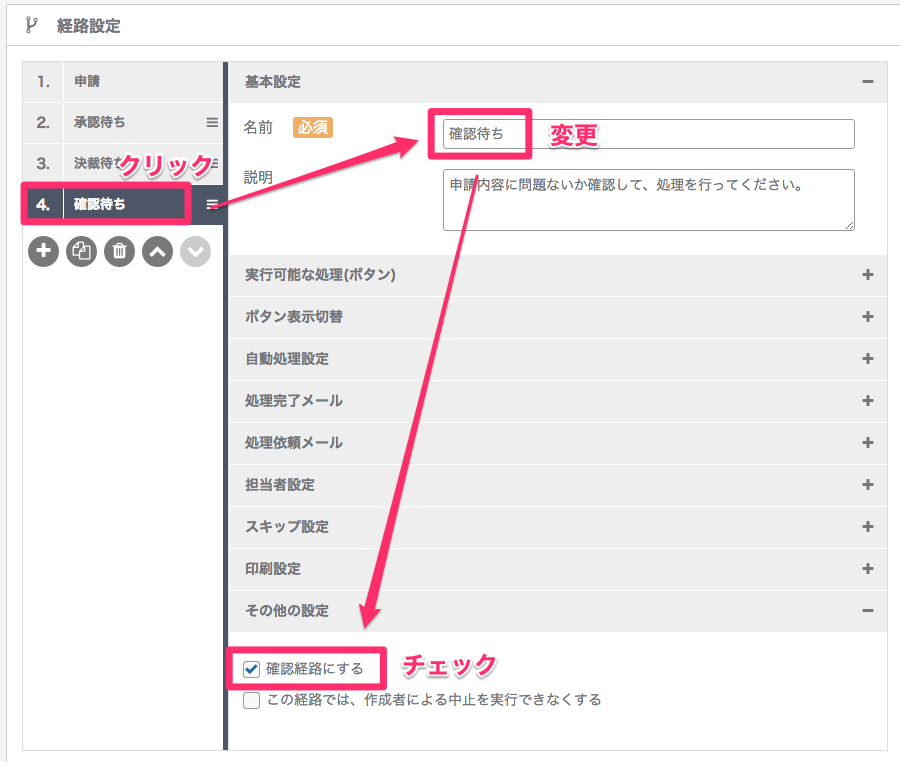Click drag handle of 承認待ち row
Viewport: 900px width, 762px height.
[x=212, y=122]
